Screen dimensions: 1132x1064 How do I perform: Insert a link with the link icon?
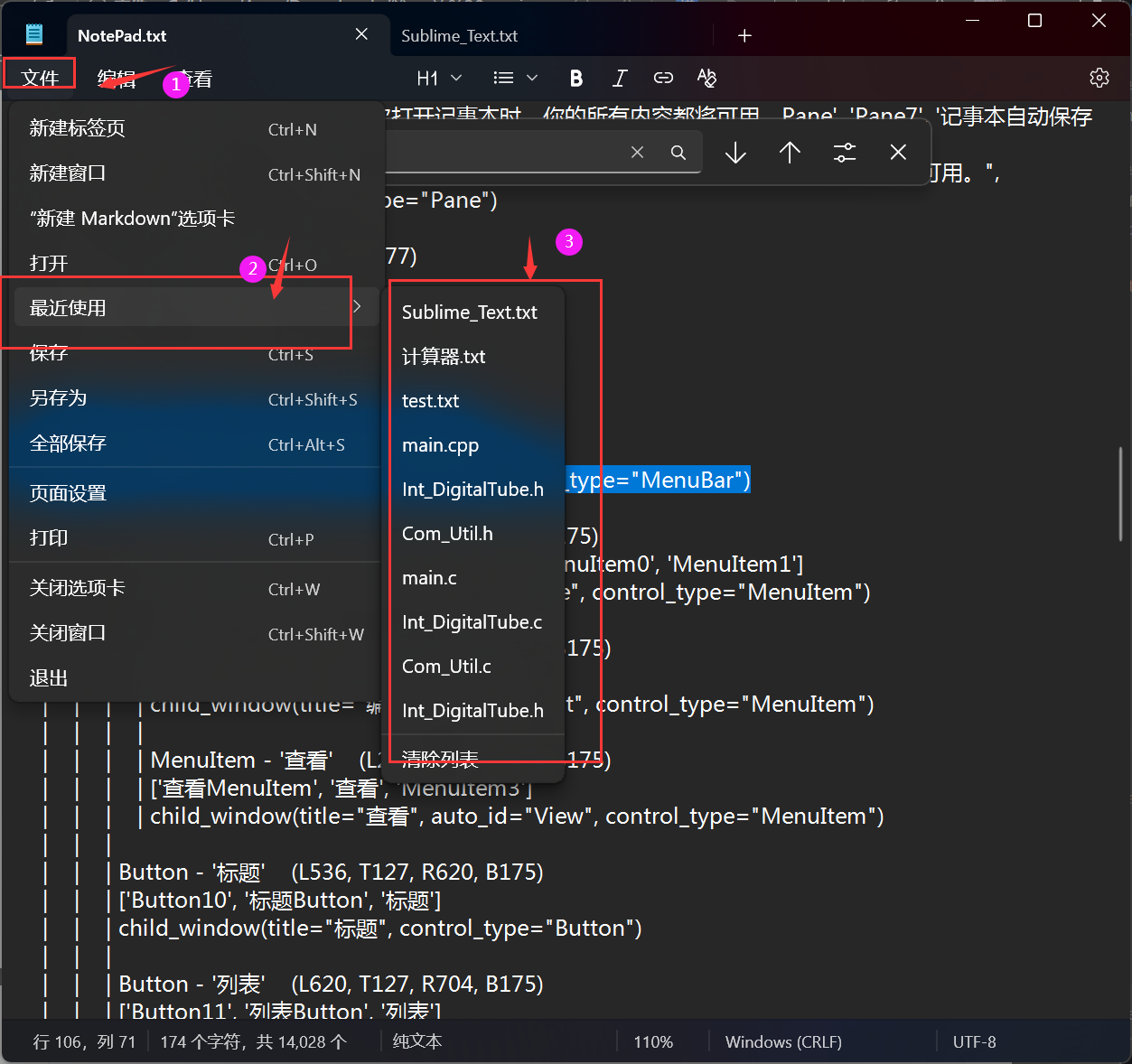(x=663, y=79)
